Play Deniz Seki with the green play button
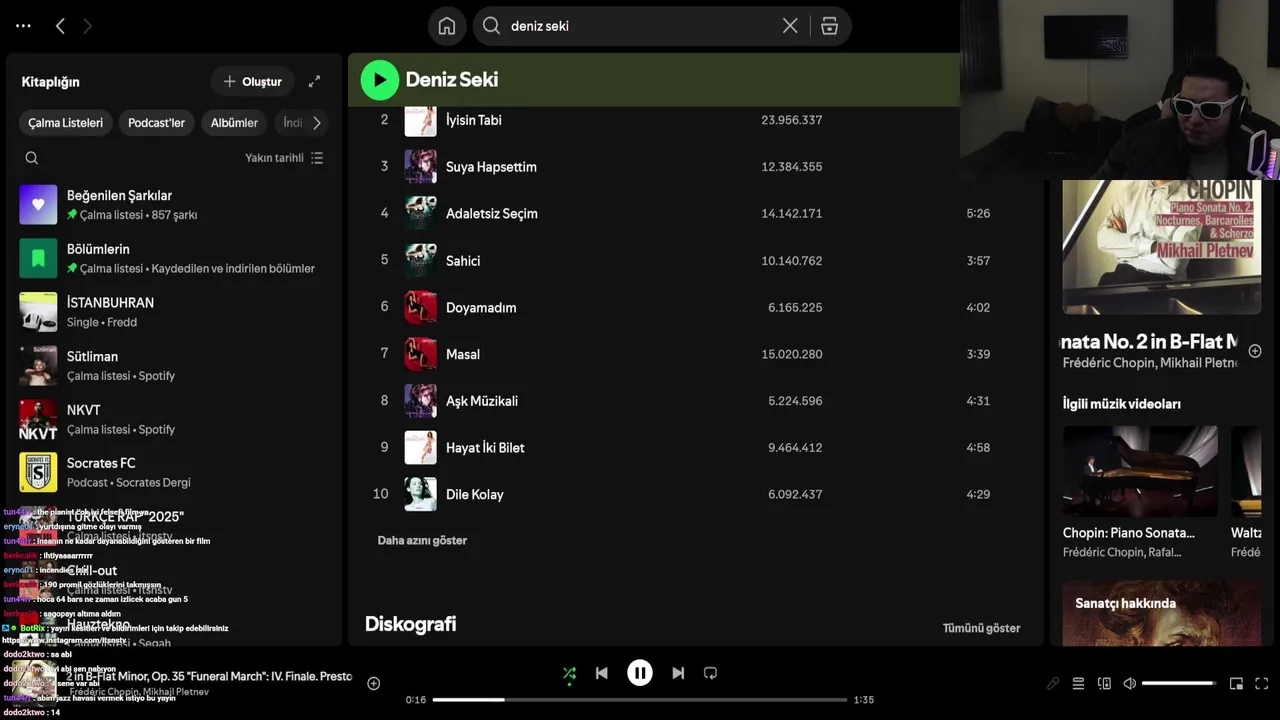Viewport: 1280px width, 720px height. click(380, 80)
